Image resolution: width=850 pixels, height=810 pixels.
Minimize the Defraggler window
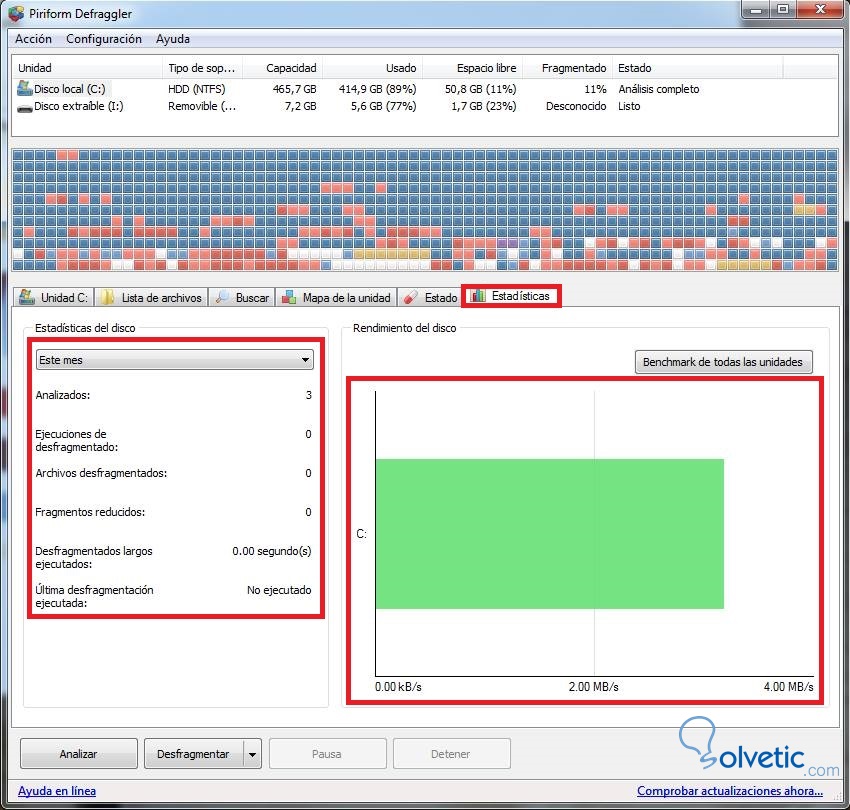tap(757, 10)
